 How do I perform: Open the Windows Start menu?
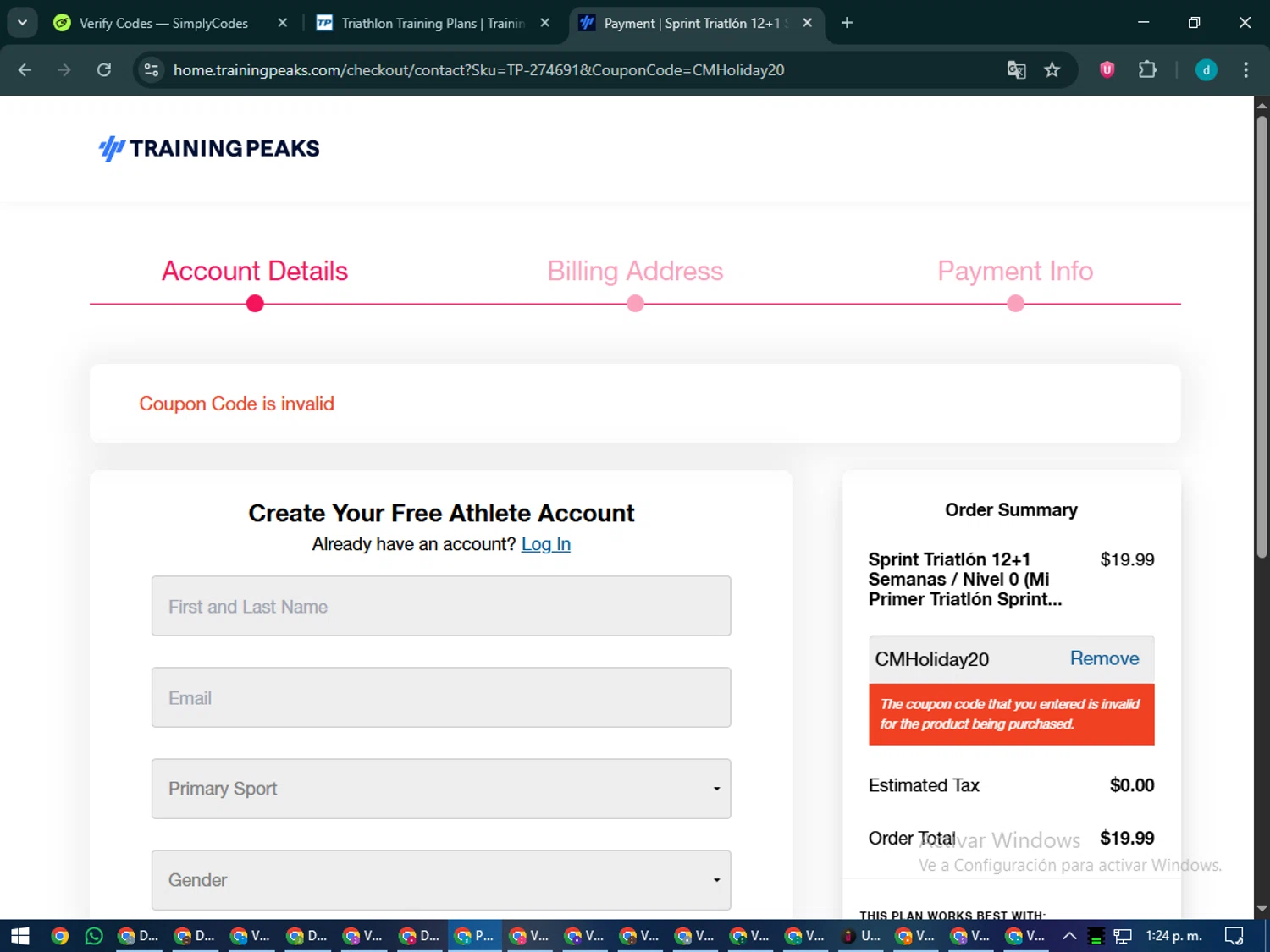[19, 936]
